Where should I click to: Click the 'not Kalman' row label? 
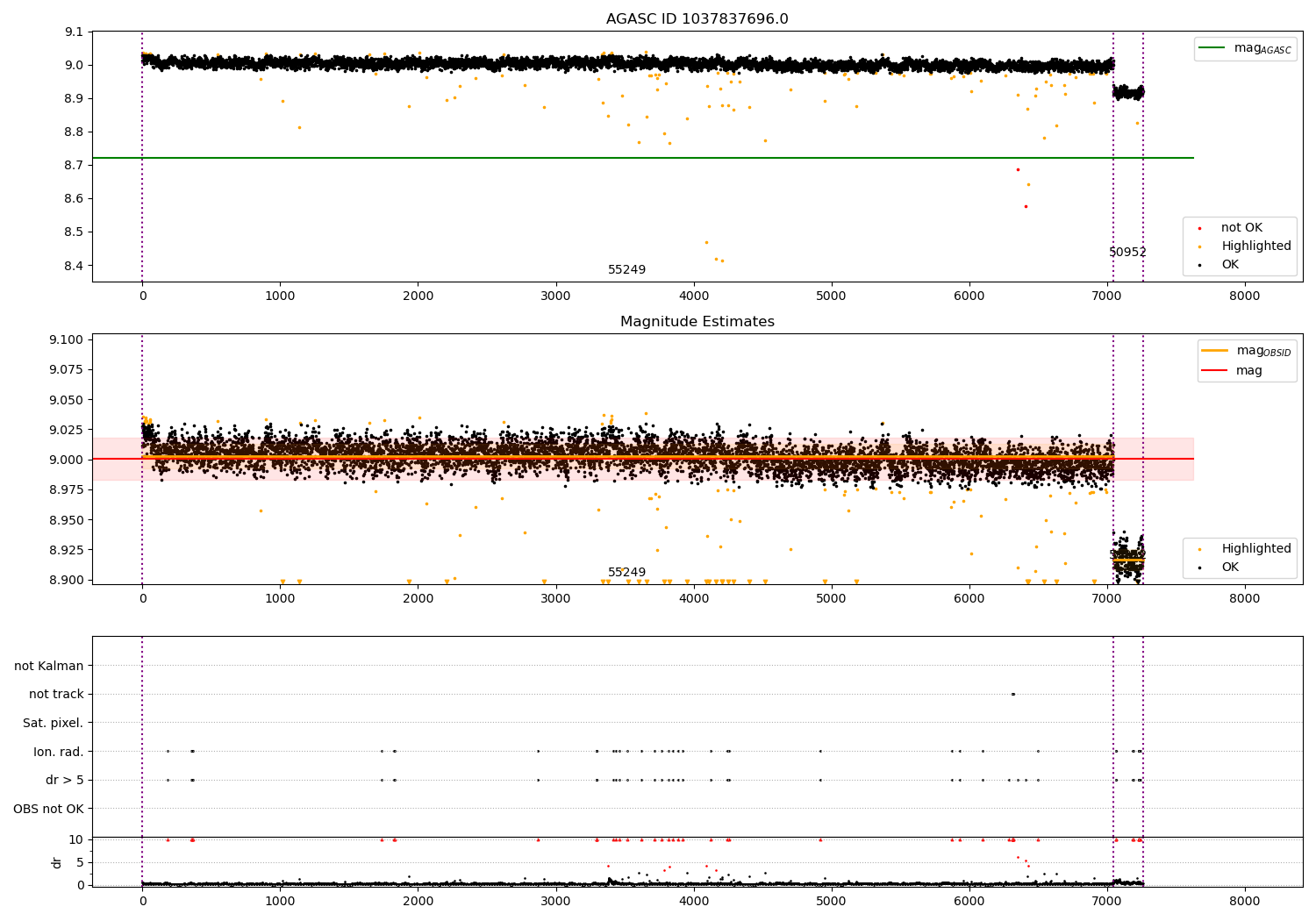[49, 666]
